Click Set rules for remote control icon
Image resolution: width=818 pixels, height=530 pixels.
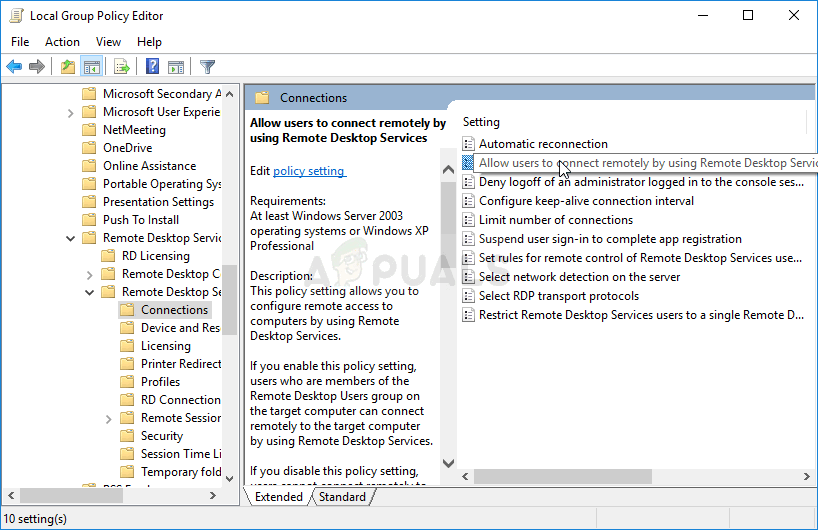468,258
